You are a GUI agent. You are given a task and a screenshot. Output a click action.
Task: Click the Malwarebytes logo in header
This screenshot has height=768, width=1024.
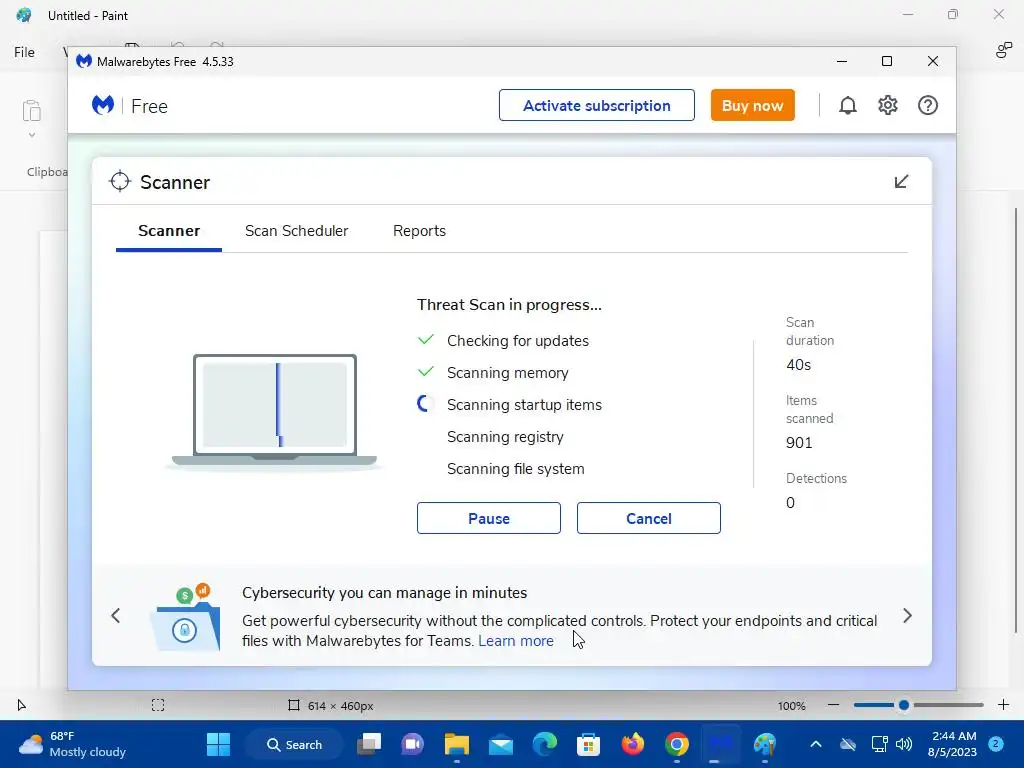click(x=103, y=105)
